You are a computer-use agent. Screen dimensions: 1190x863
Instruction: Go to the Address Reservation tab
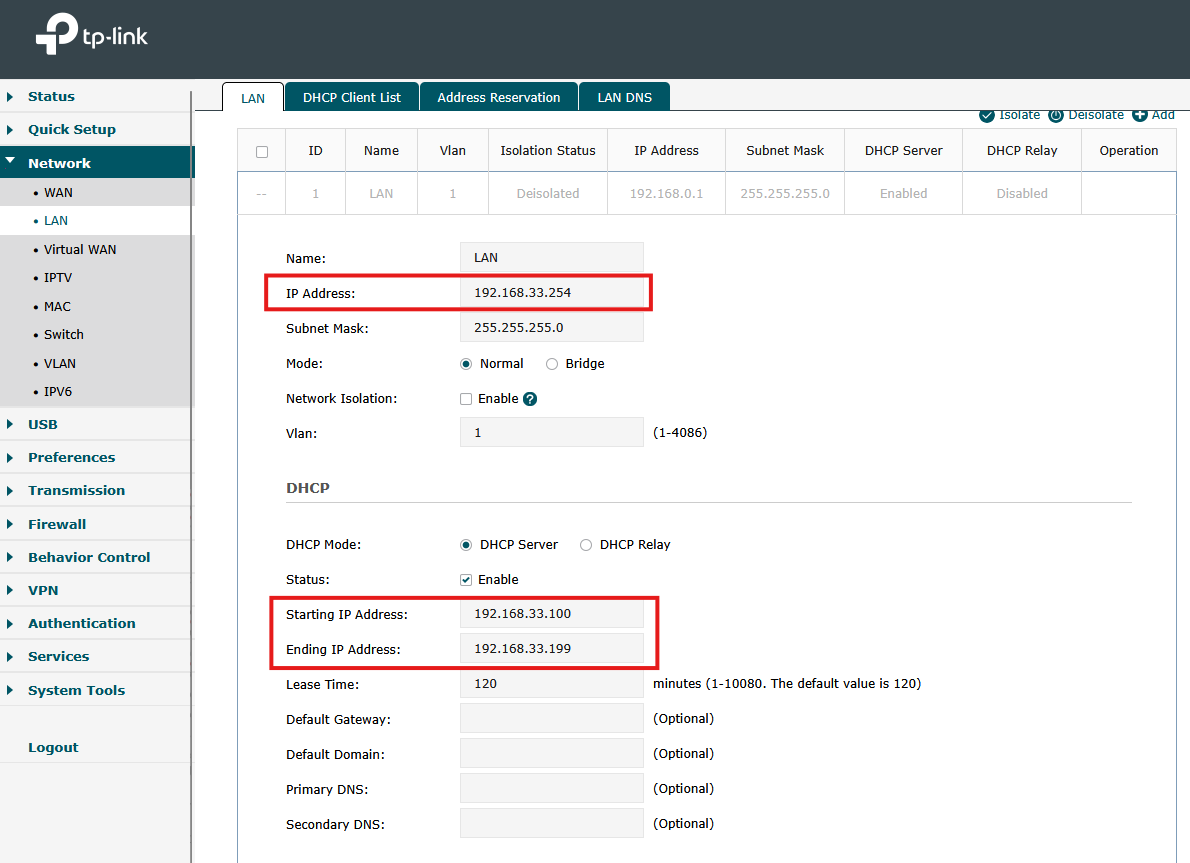(498, 96)
